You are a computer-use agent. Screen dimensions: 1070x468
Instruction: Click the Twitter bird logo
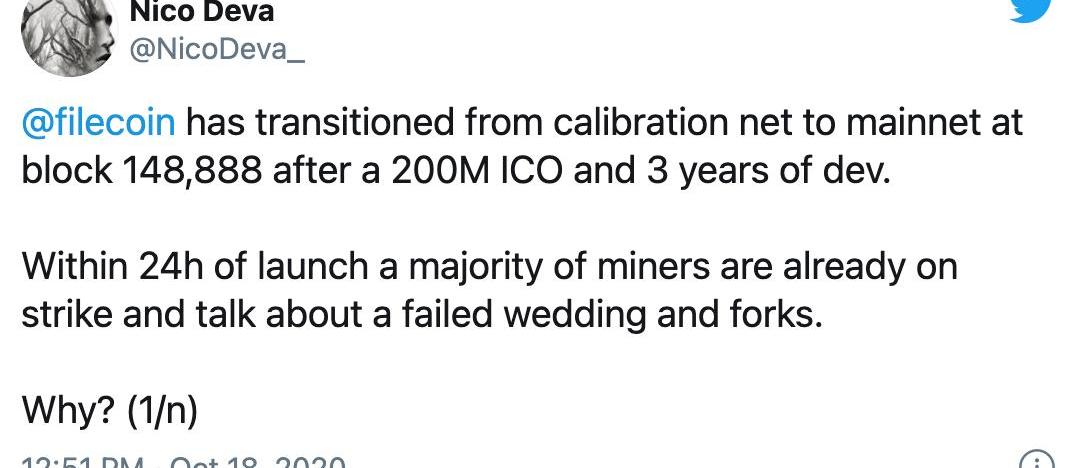(x=1029, y=8)
